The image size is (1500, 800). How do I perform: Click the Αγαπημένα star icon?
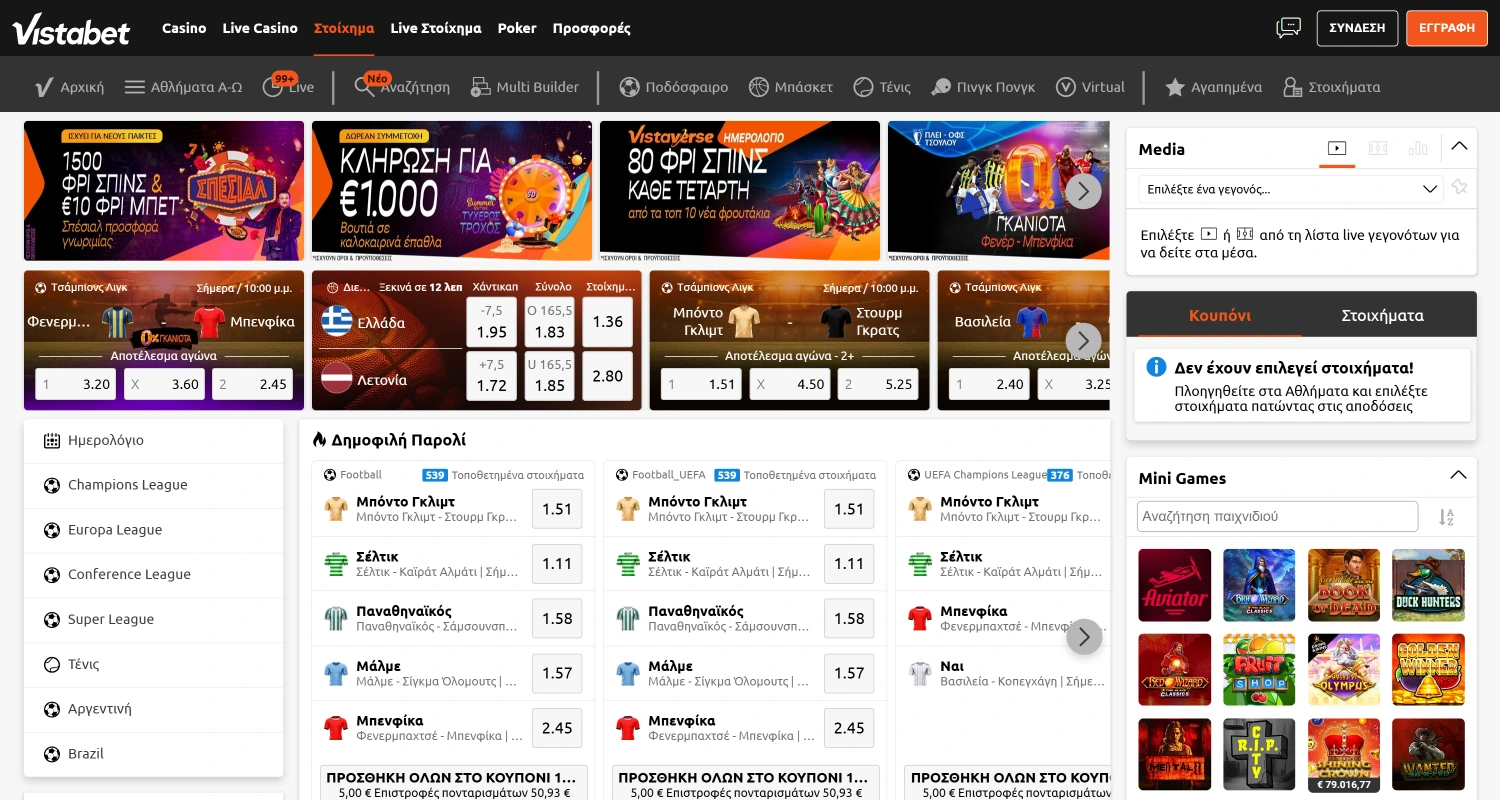[1175, 87]
